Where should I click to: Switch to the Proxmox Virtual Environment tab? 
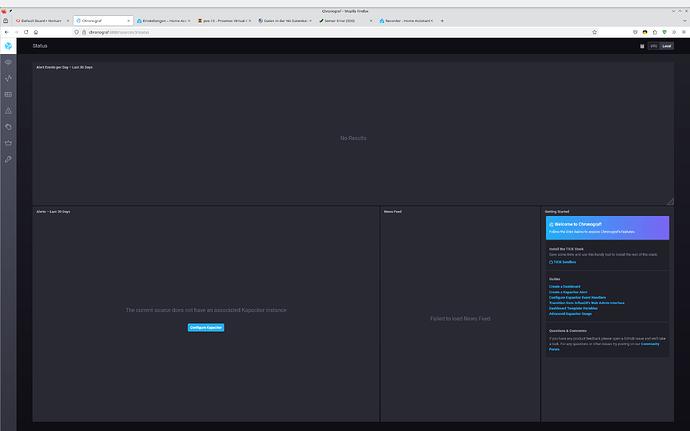(x=224, y=21)
